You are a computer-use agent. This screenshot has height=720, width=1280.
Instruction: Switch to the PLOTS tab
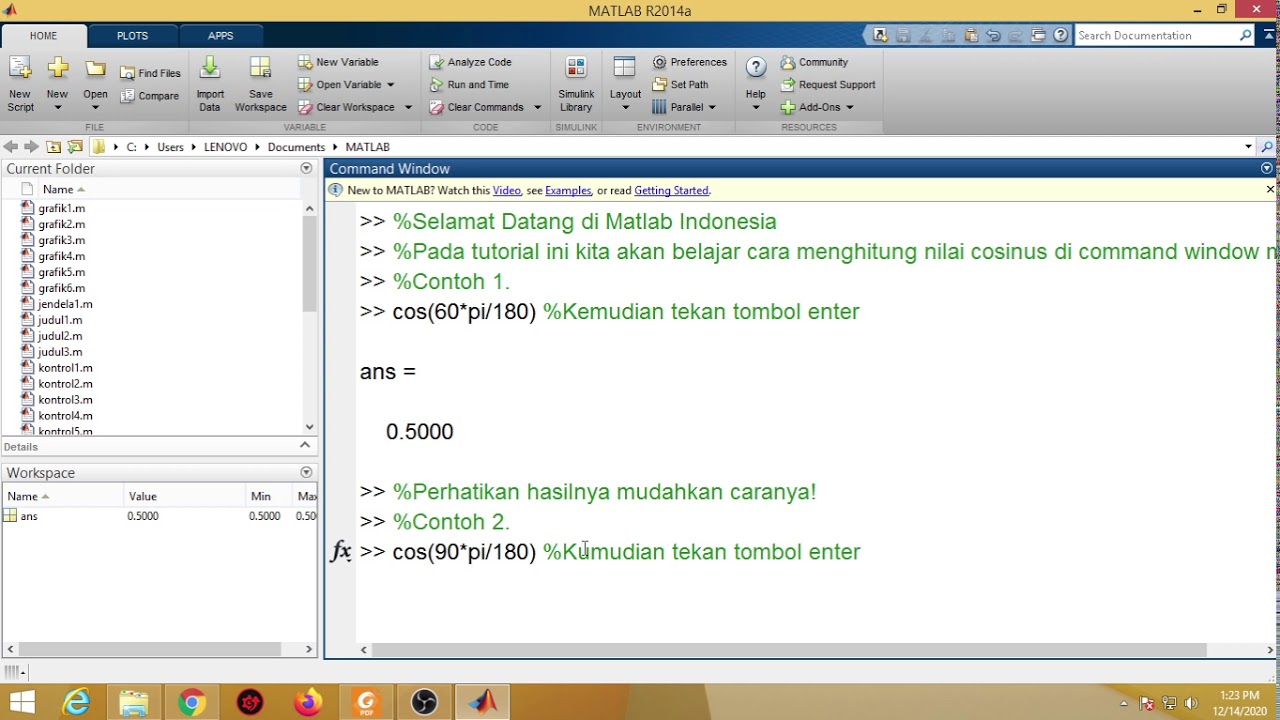pos(132,35)
